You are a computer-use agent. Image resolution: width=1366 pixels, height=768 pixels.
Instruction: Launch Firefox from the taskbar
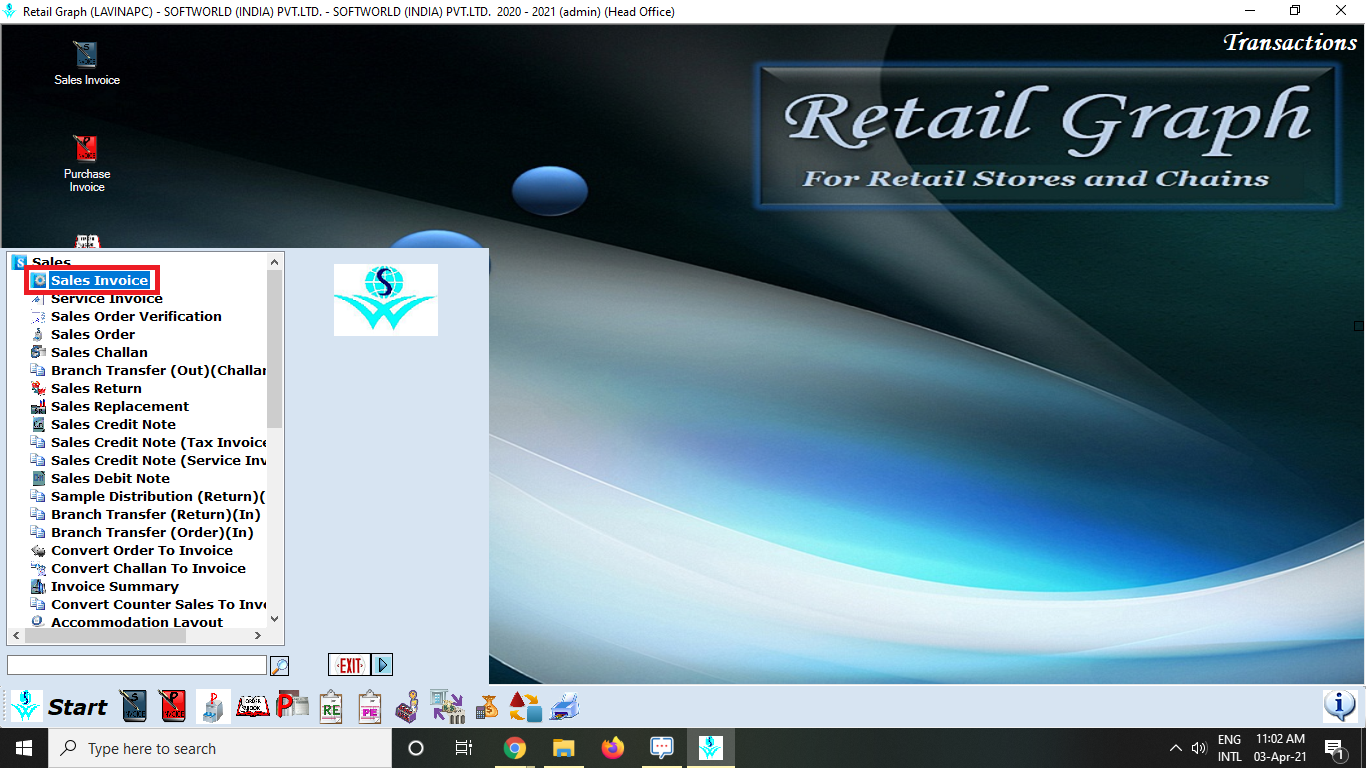coord(612,748)
